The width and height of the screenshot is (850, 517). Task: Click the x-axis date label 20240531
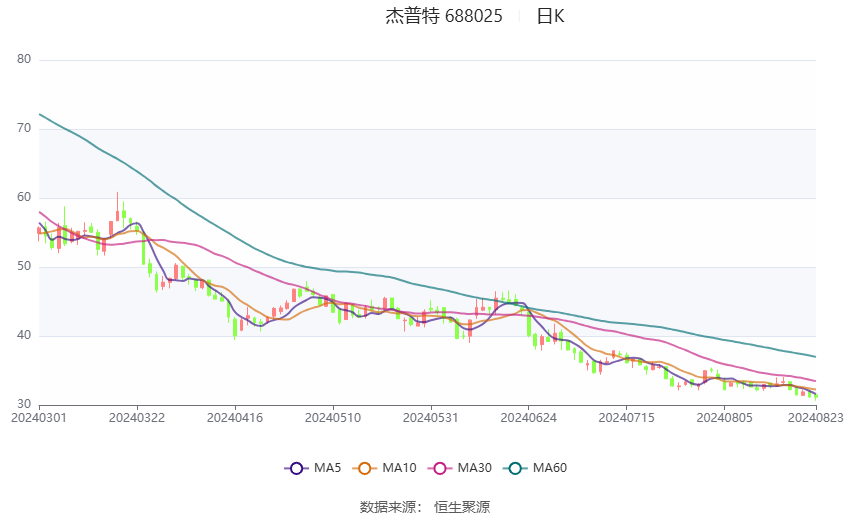point(430,418)
